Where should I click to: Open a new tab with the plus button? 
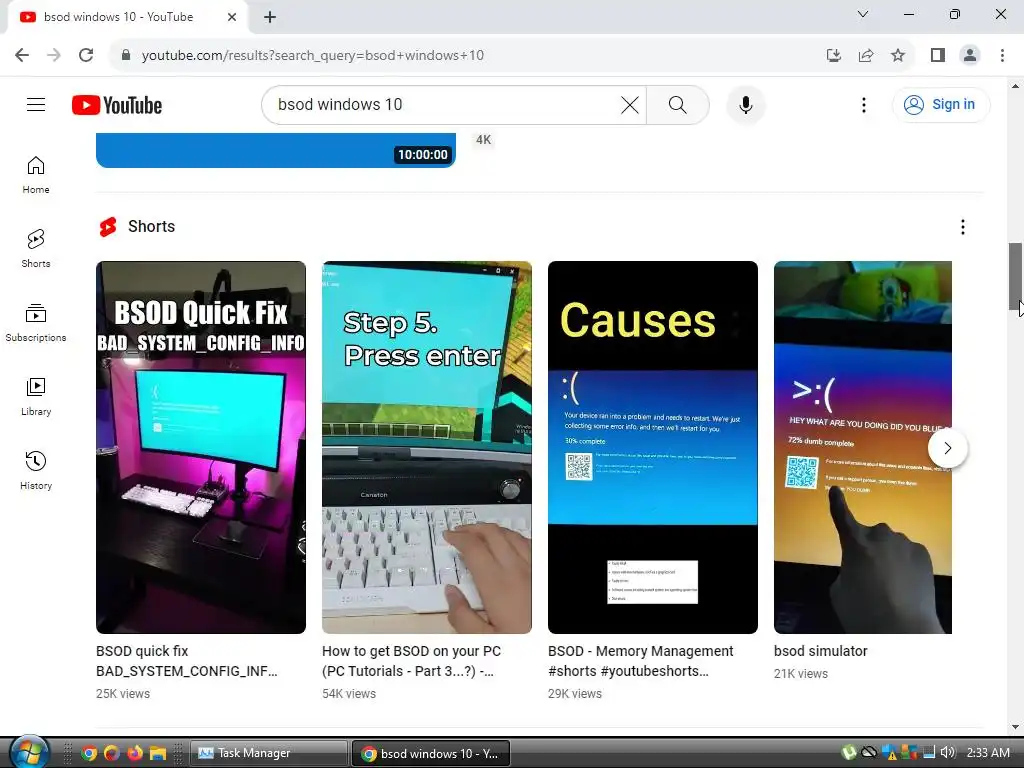(270, 17)
